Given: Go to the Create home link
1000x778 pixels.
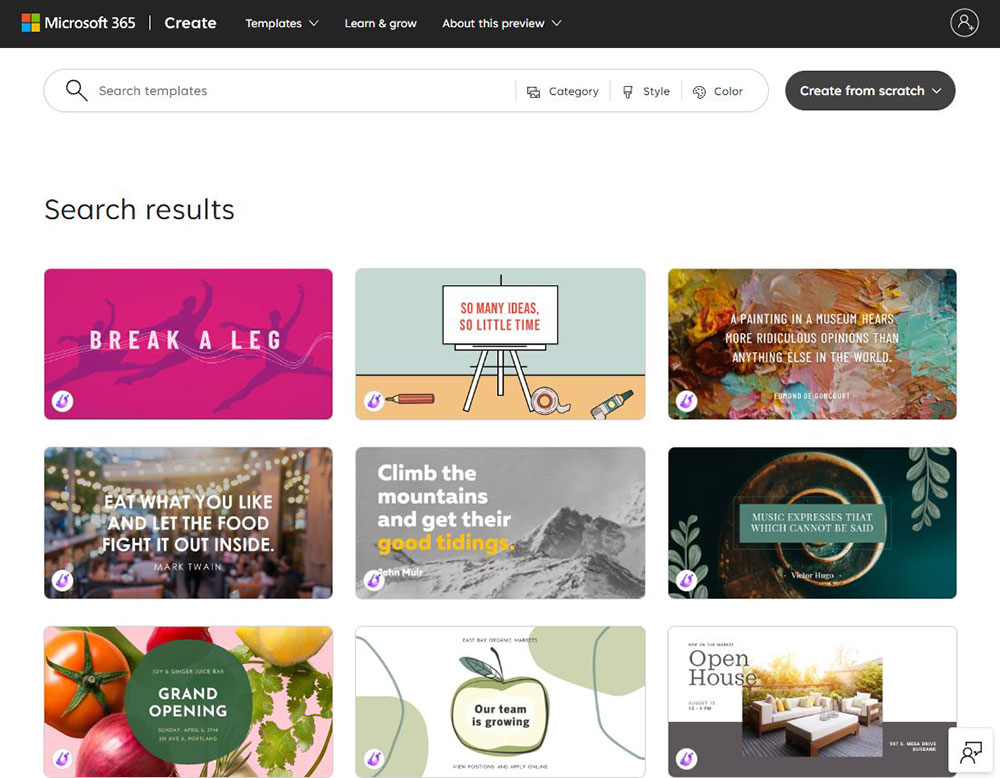Looking at the screenshot, I should coord(190,23).
